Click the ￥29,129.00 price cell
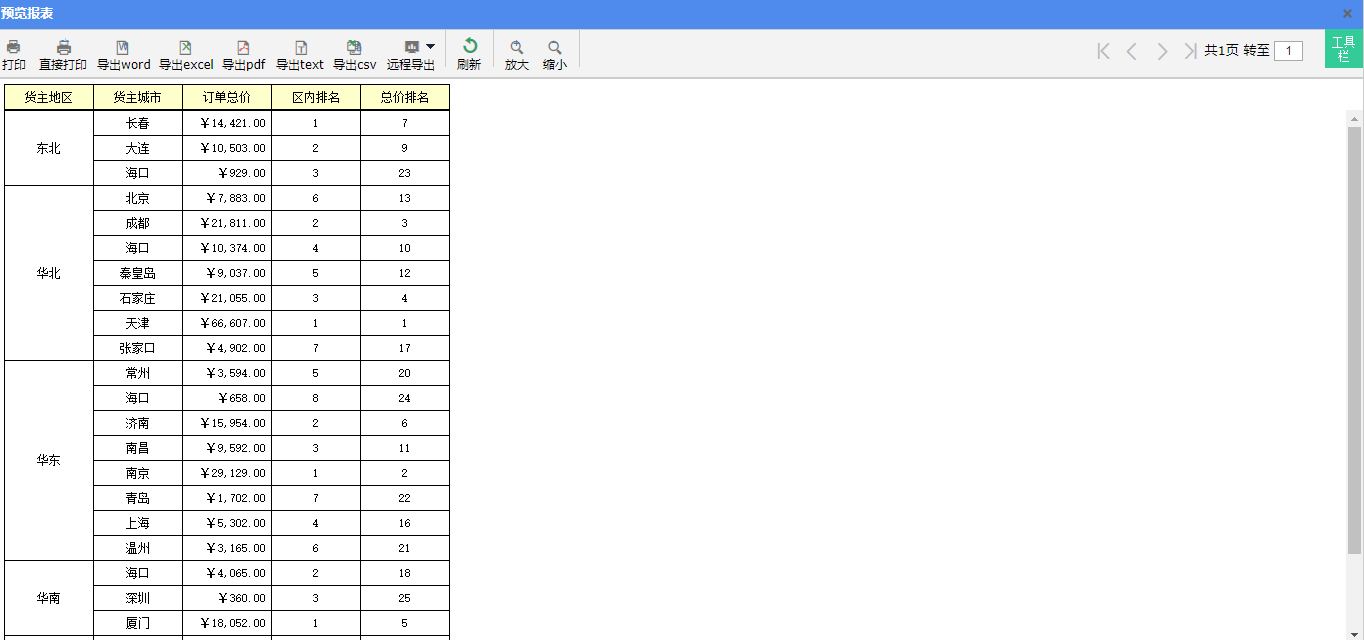This screenshot has width=1364, height=640. [227, 473]
